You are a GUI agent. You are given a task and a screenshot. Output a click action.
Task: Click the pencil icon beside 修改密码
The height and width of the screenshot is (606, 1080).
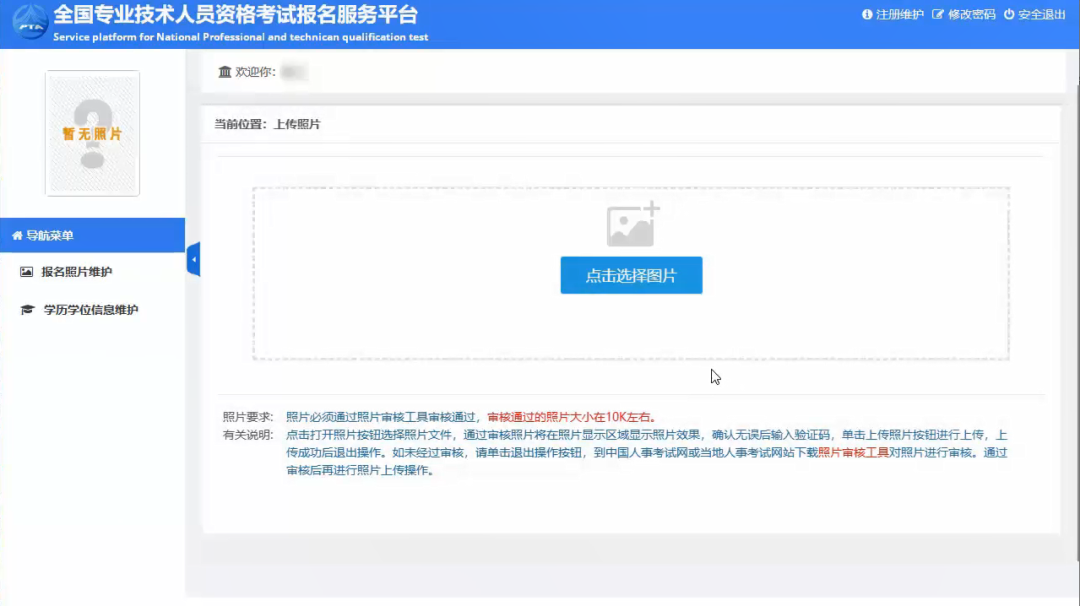tap(938, 15)
